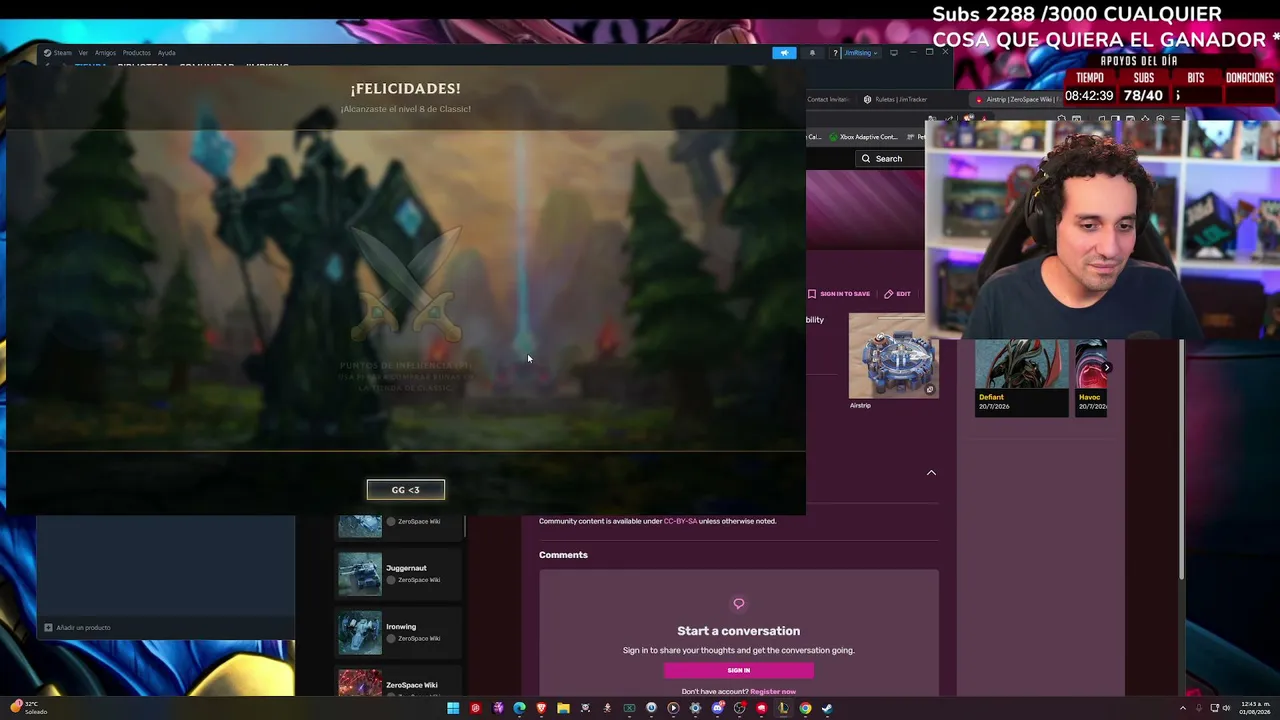Open Microsoft Edge from taskbar

tap(519, 708)
